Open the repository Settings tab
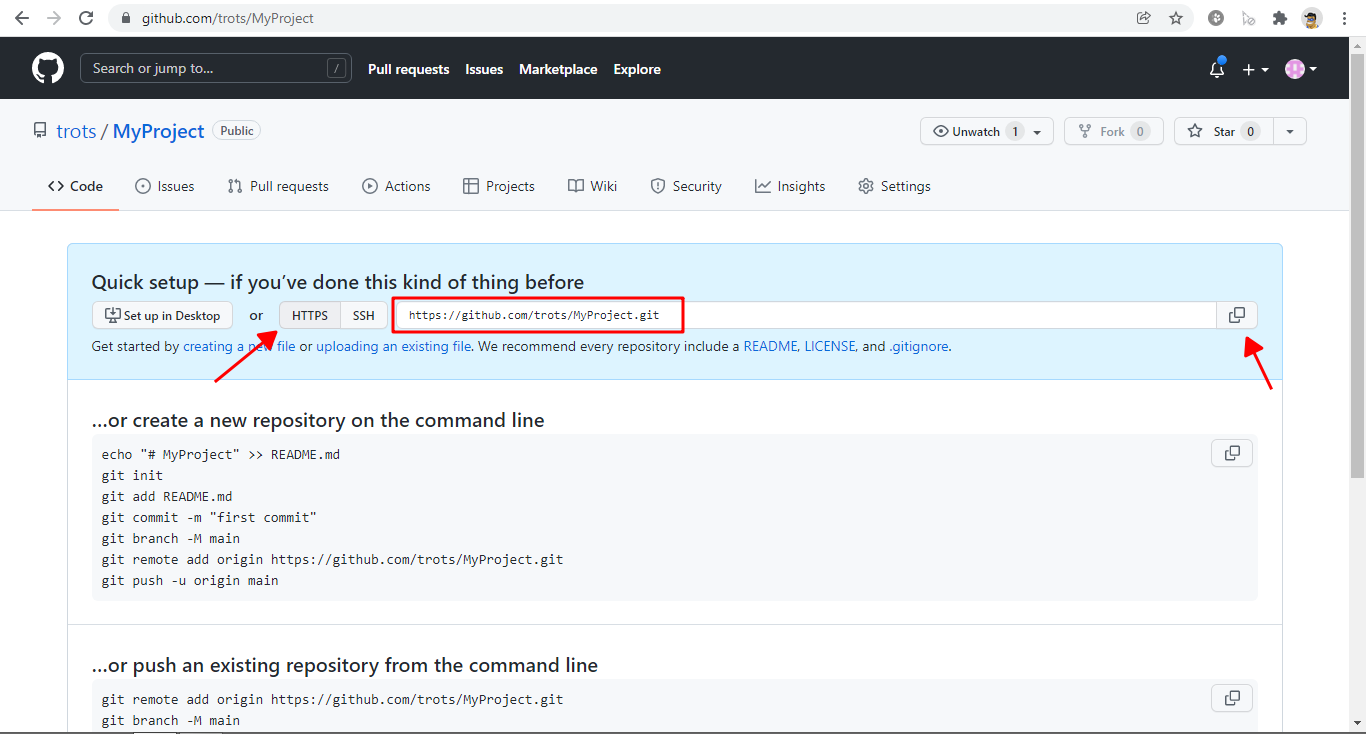 click(894, 186)
